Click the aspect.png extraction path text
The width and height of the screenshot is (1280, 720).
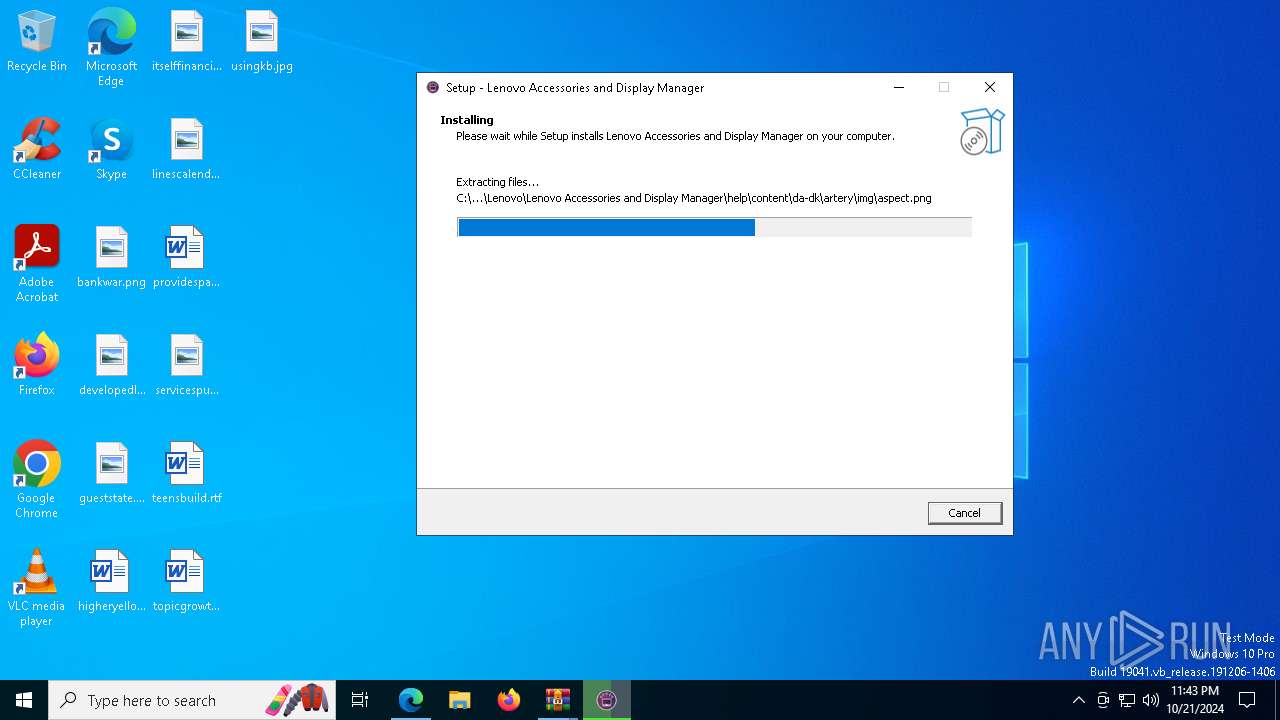694,198
